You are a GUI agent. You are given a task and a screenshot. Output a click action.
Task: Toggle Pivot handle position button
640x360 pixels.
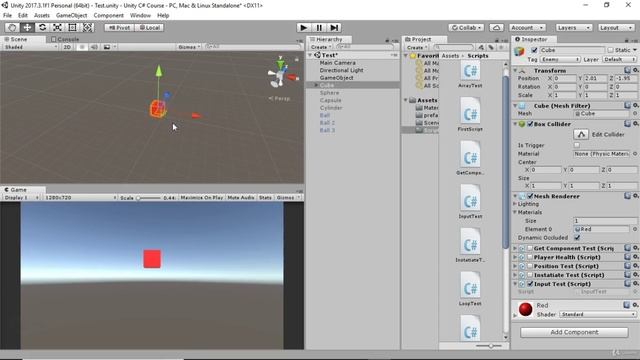(119, 28)
